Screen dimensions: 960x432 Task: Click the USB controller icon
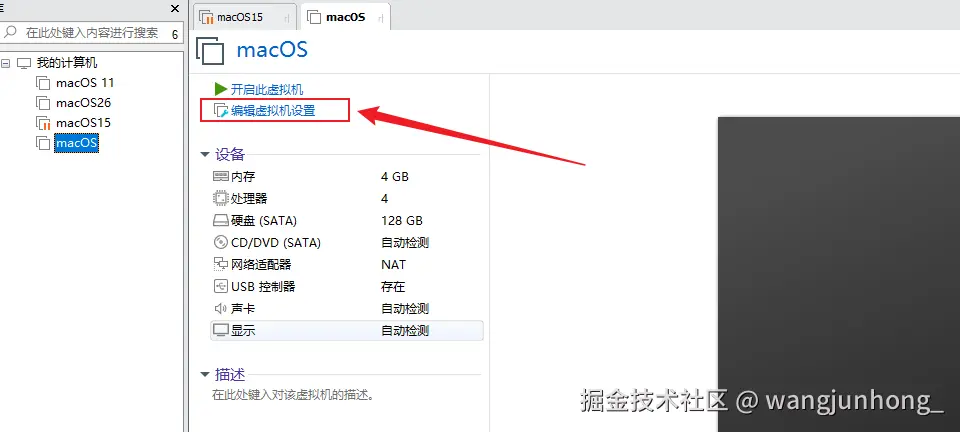pos(220,286)
